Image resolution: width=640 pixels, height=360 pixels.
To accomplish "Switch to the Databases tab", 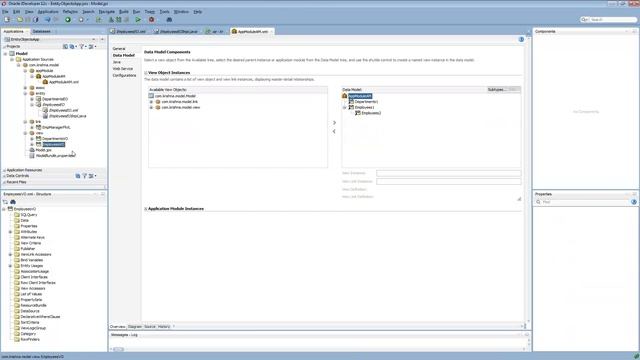I will coord(42,31).
